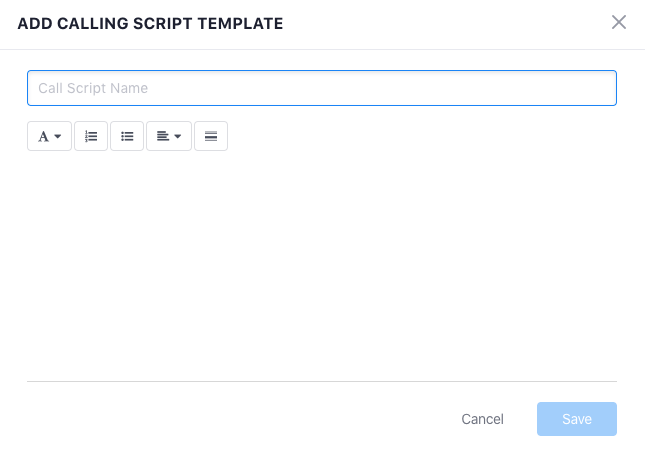Open text font formatting options

(x=49, y=136)
